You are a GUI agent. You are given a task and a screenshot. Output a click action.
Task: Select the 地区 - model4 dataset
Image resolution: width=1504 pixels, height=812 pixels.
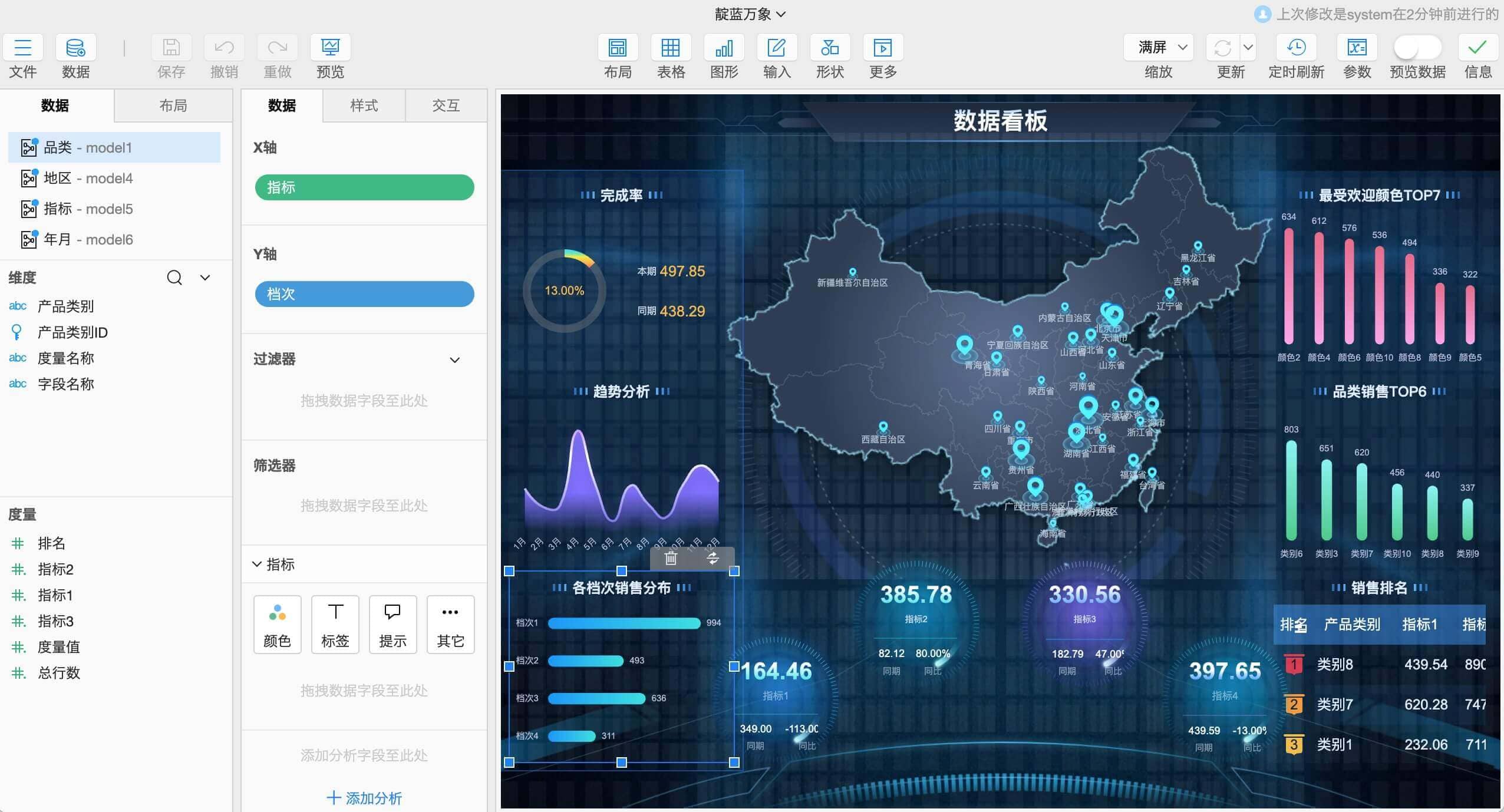88,178
